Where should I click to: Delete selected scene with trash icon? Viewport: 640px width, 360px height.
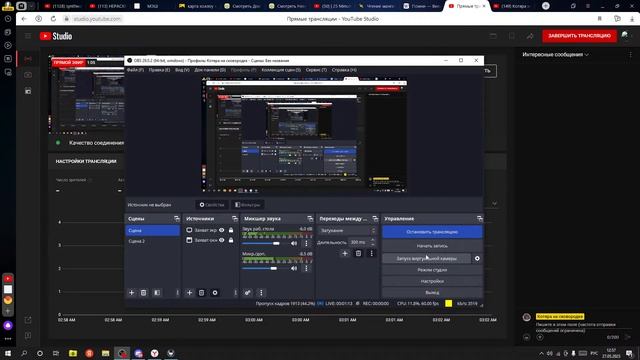[143, 293]
